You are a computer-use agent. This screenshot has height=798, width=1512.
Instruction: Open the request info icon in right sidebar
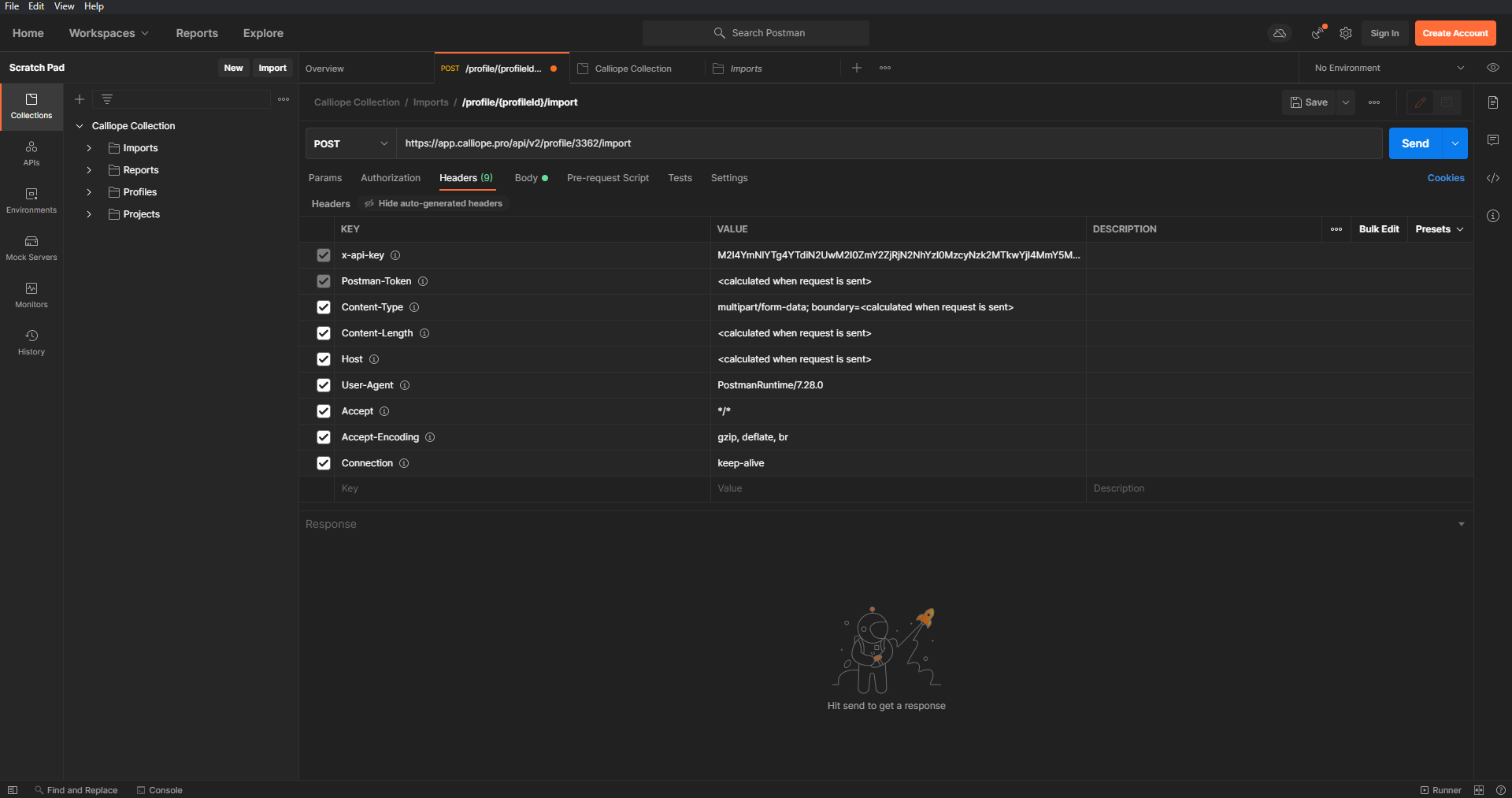point(1493,216)
